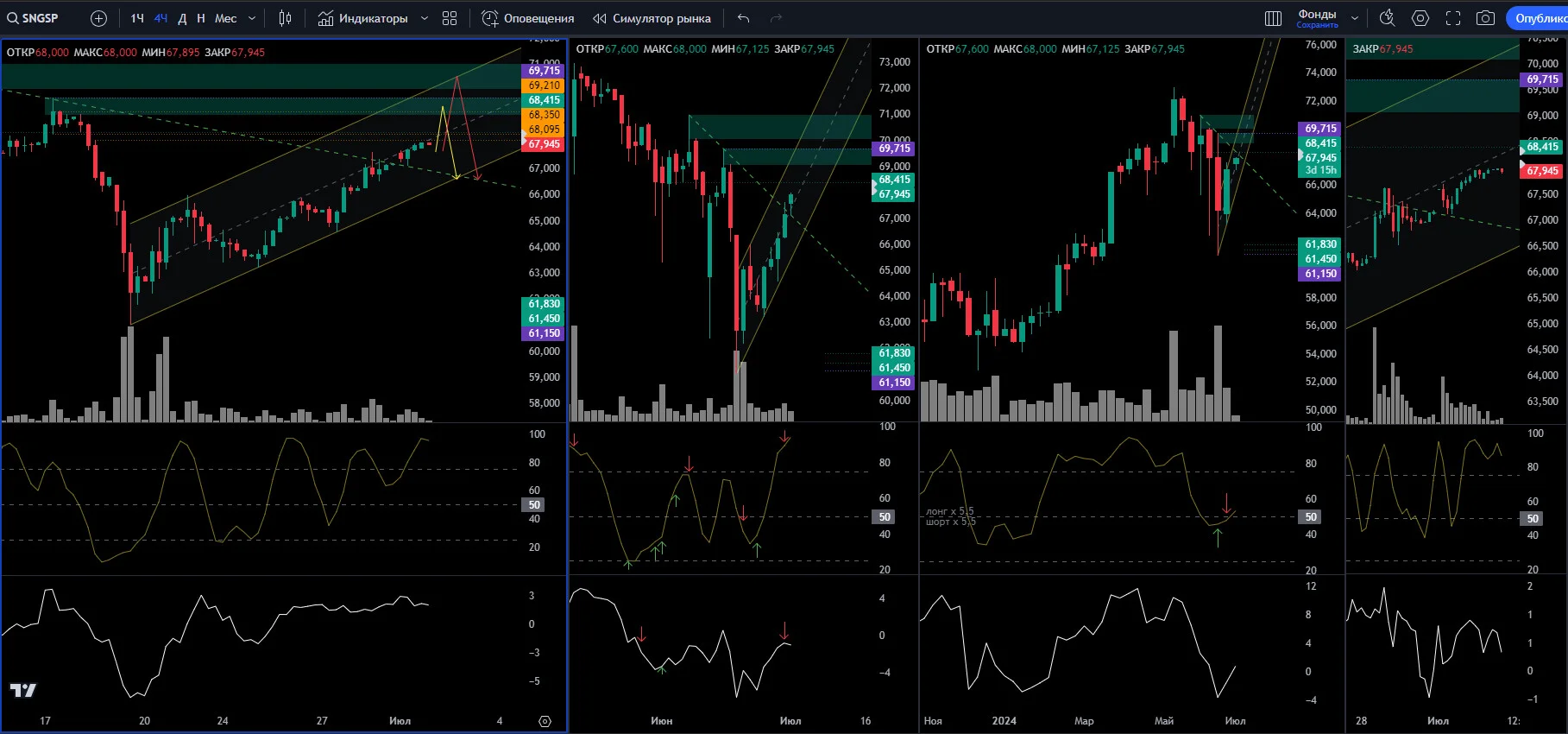Open quick search lightning icon
1568x734 pixels.
click(x=1388, y=18)
